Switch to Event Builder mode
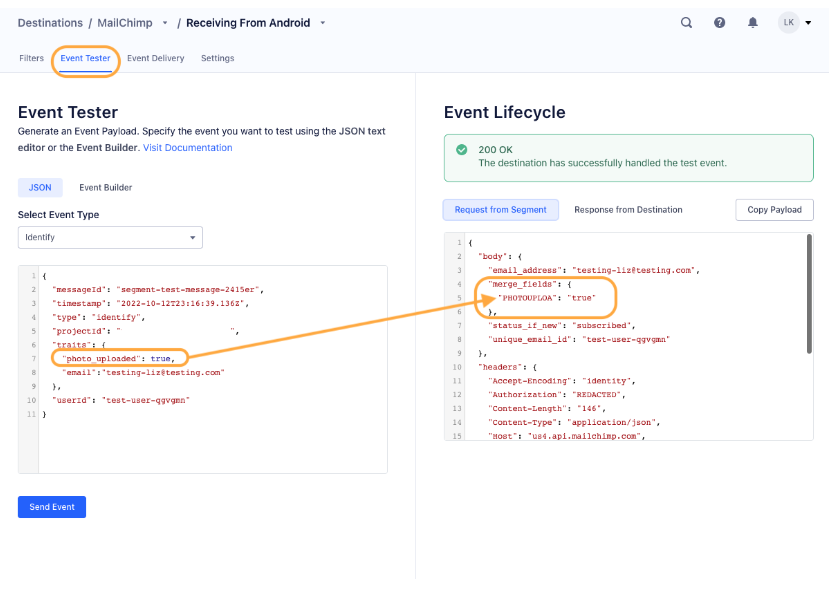 pos(105,187)
